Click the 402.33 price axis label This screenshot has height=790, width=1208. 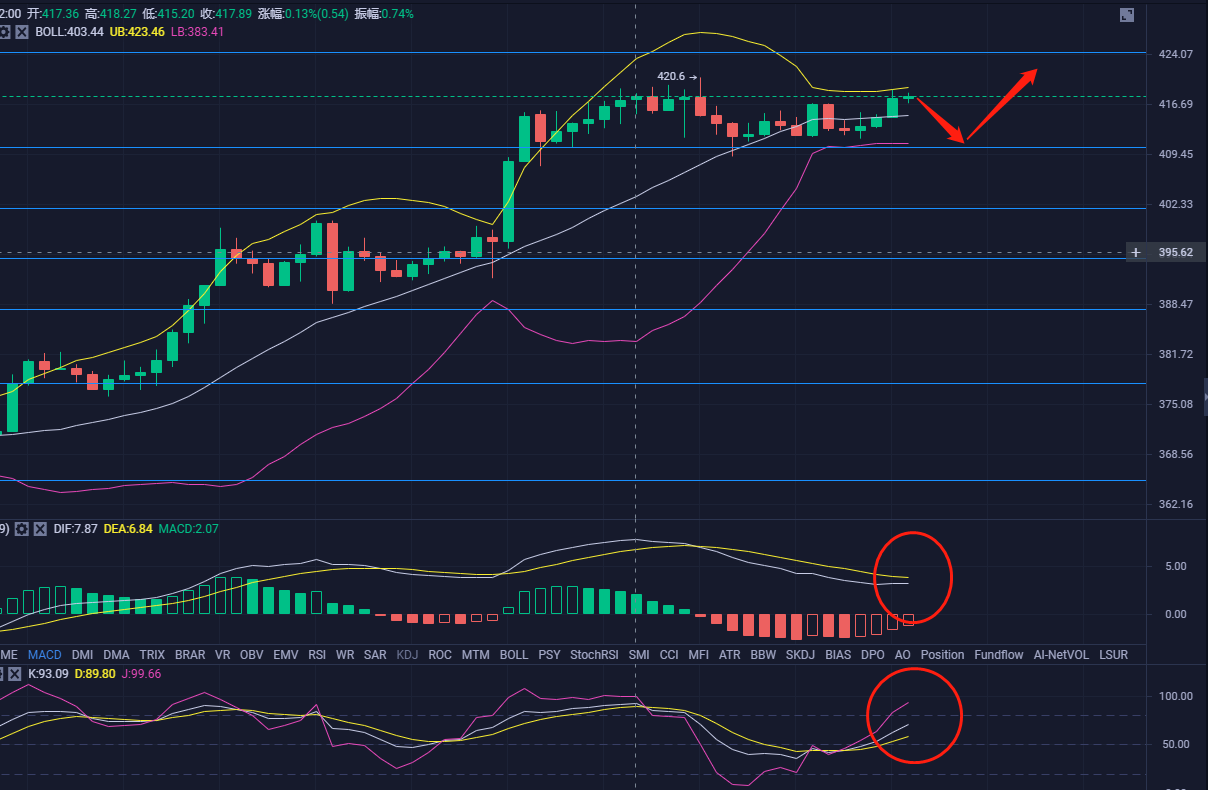tap(1175, 204)
